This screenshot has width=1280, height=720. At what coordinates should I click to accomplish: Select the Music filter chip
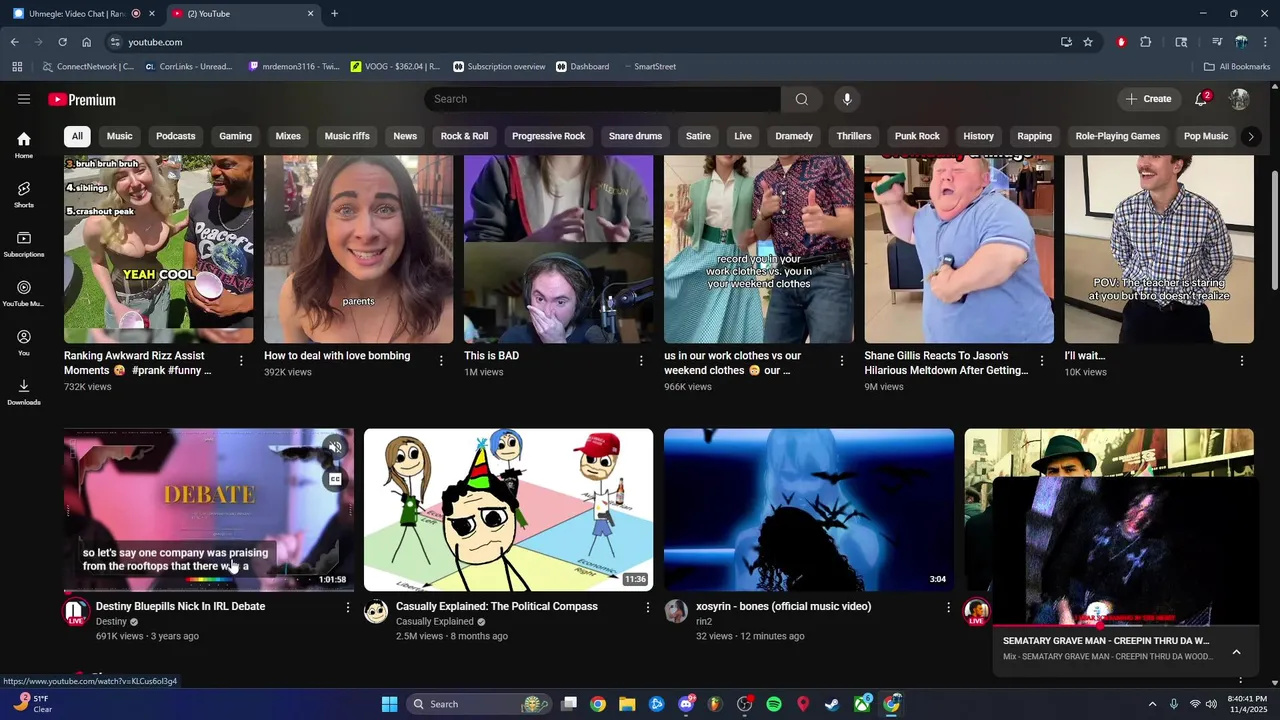click(x=120, y=136)
